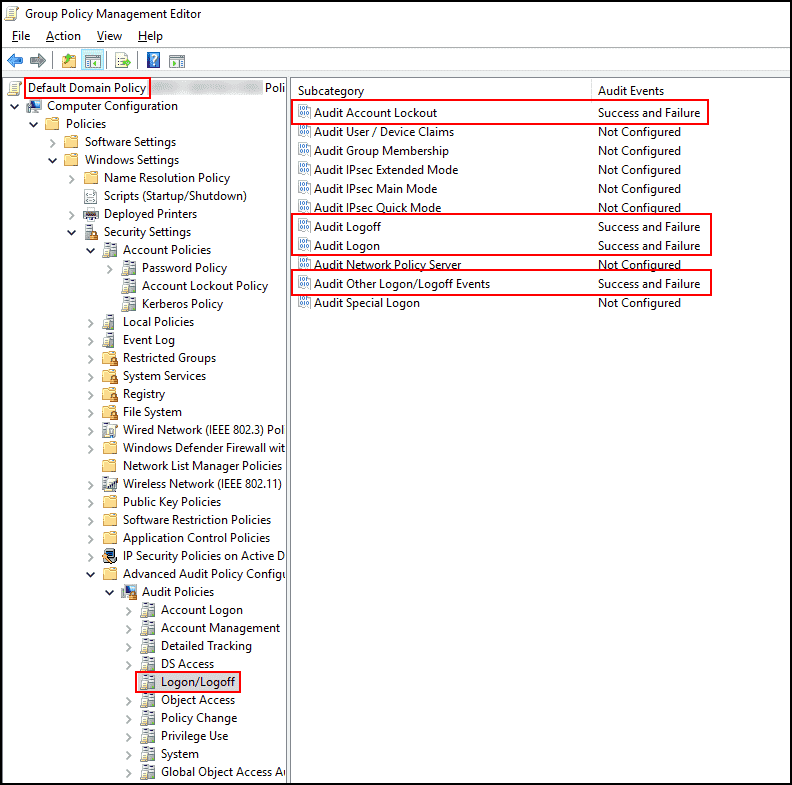Expand the Local Policies node
This screenshot has width=792, height=785.
point(91,323)
